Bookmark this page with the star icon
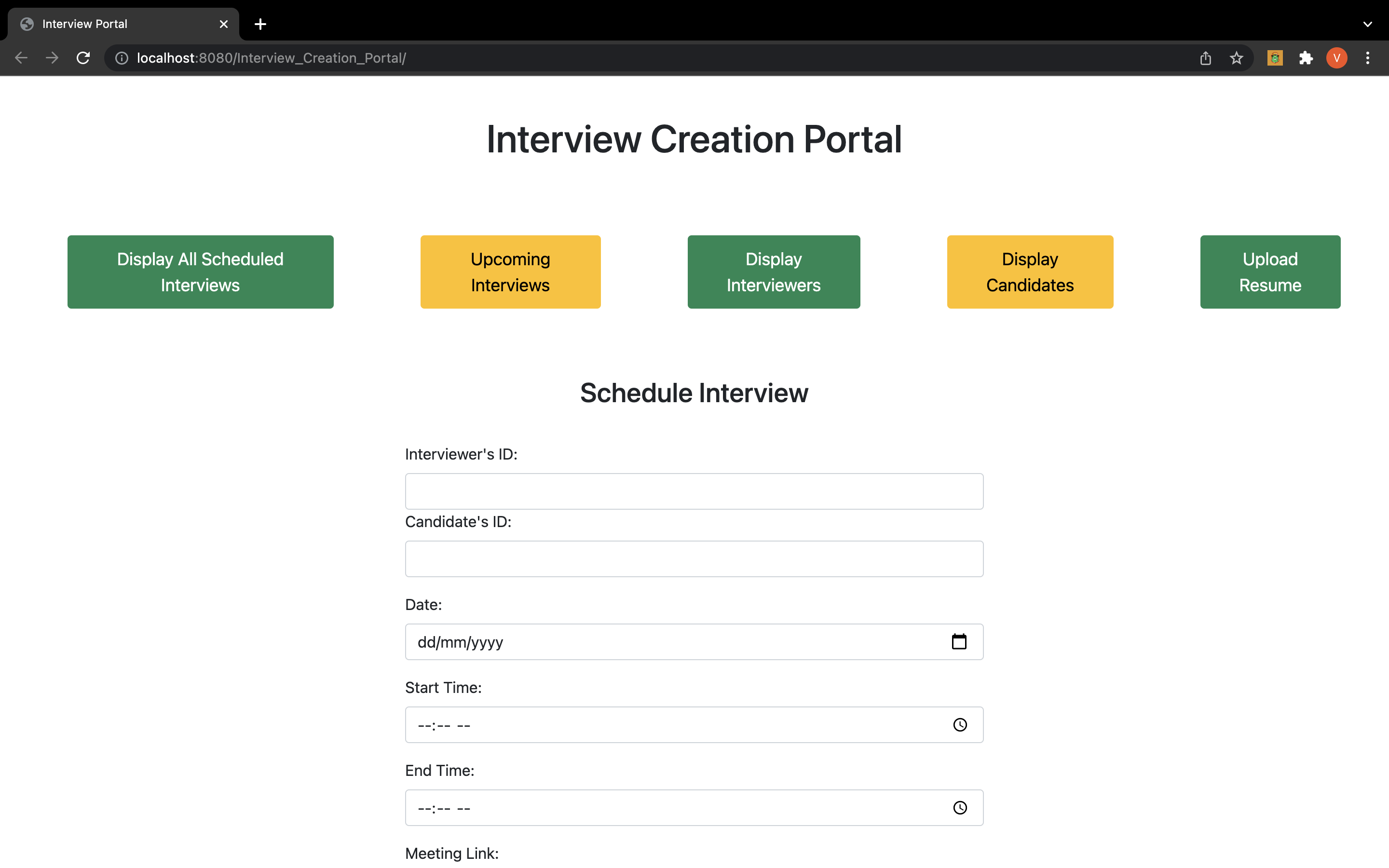The height and width of the screenshot is (868, 1389). 1236,58
